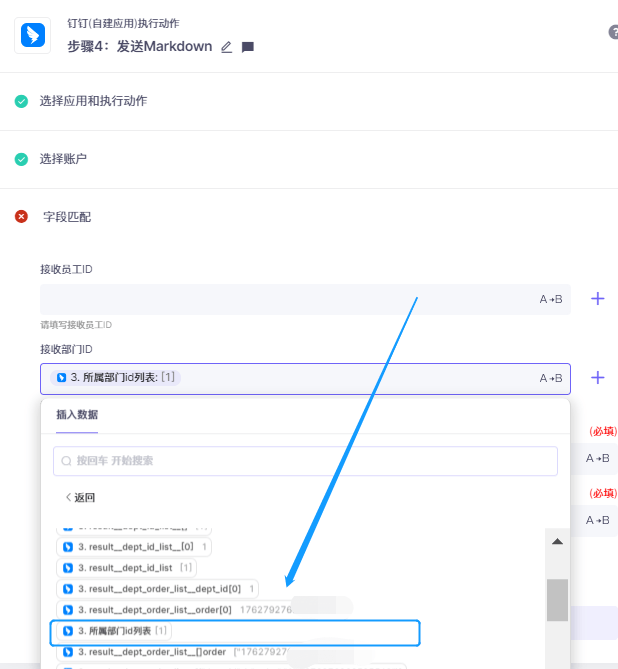Toggle A→B below second 必填 label
This screenshot has height=669, width=618.
click(597, 521)
